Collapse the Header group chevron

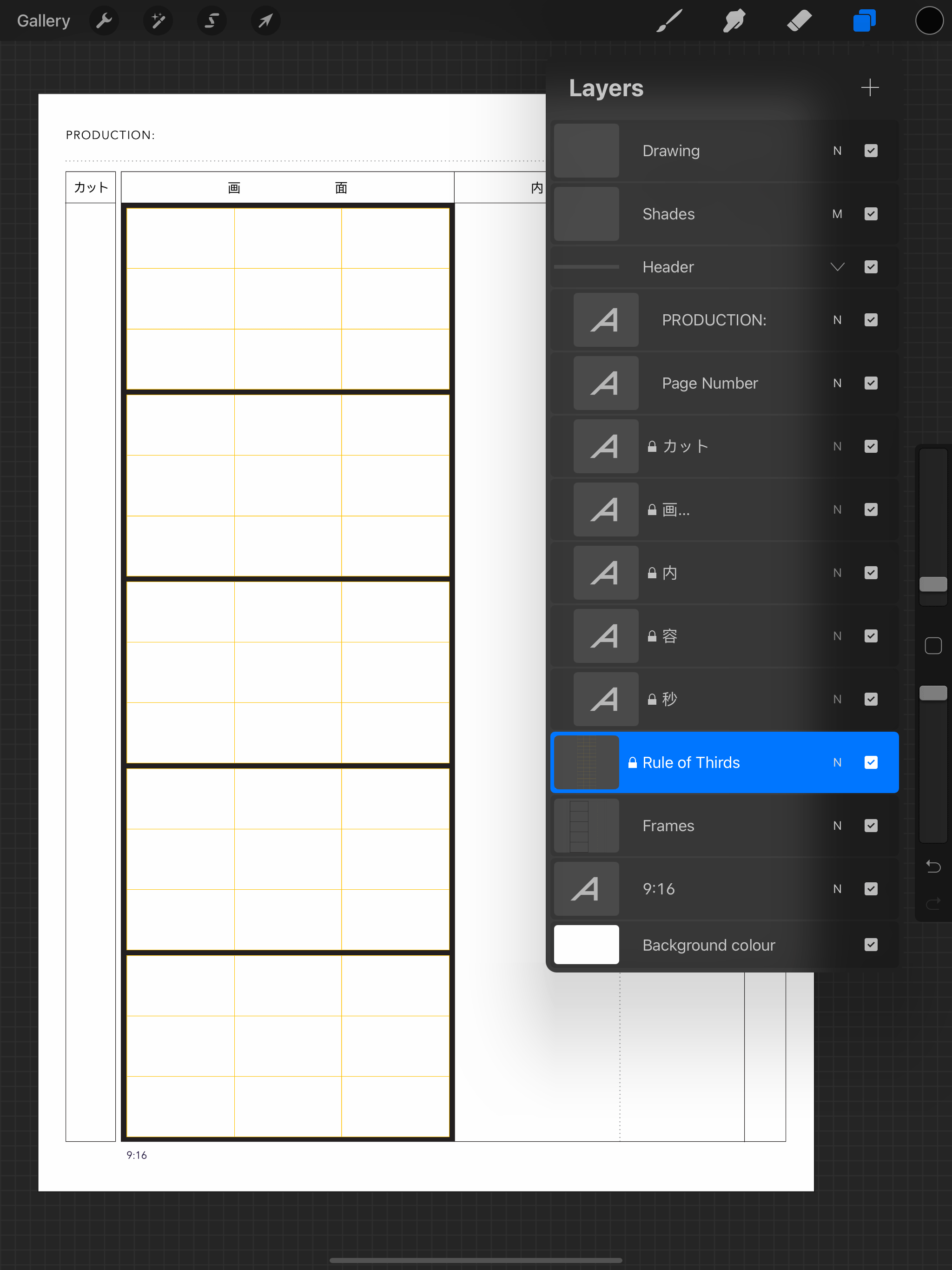tap(837, 267)
